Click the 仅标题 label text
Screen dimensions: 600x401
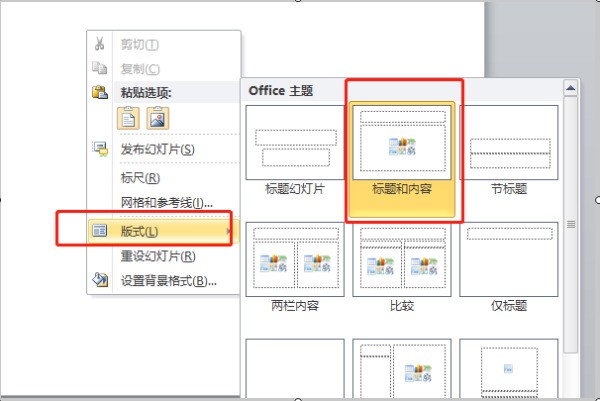[509, 306]
